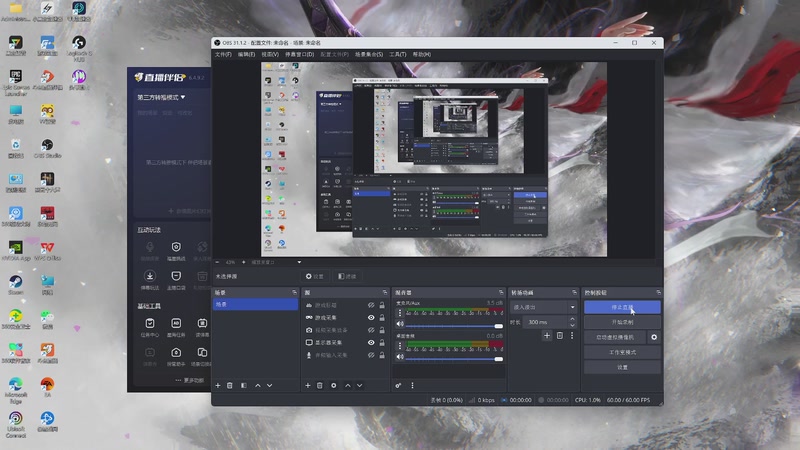Undock the 控制按钮 controls panel pop-out icon
This screenshot has width=800, height=450.
tap(659, 293)
